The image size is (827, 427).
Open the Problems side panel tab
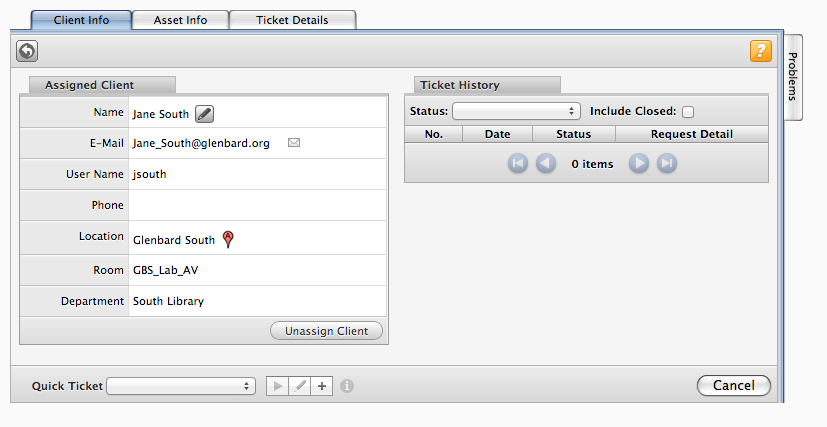(792, 78)
